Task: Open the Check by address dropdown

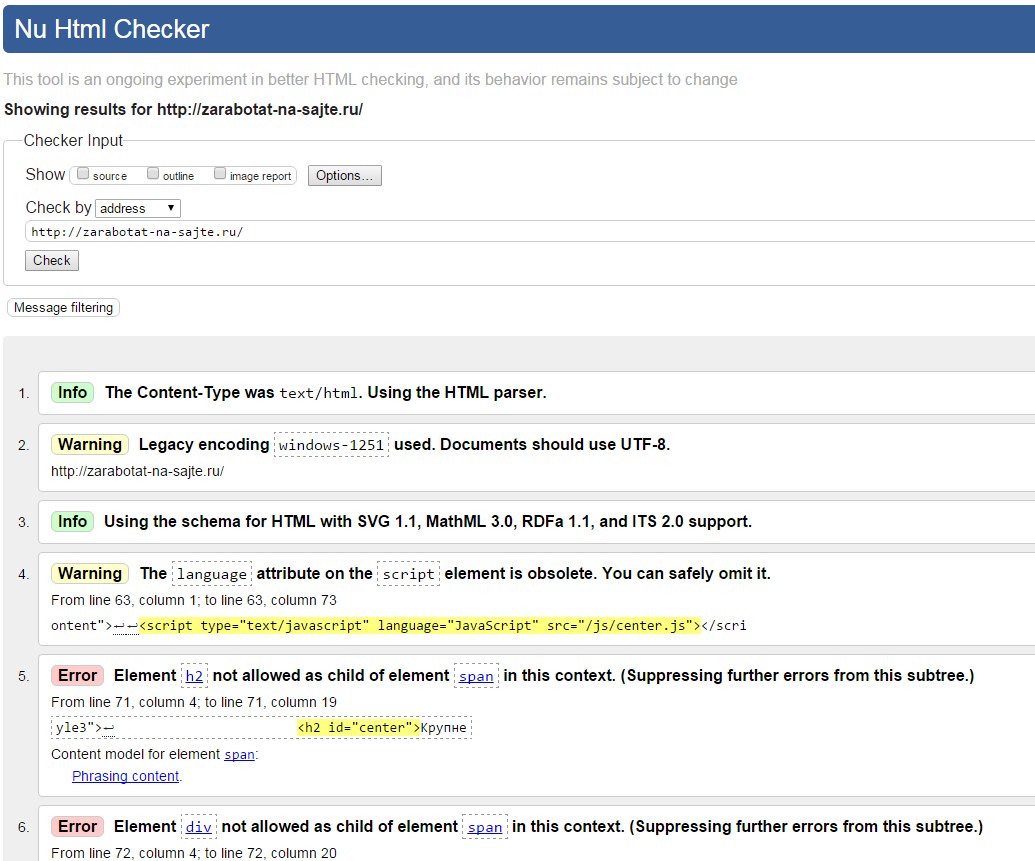Action: click(x=138, y=209)
